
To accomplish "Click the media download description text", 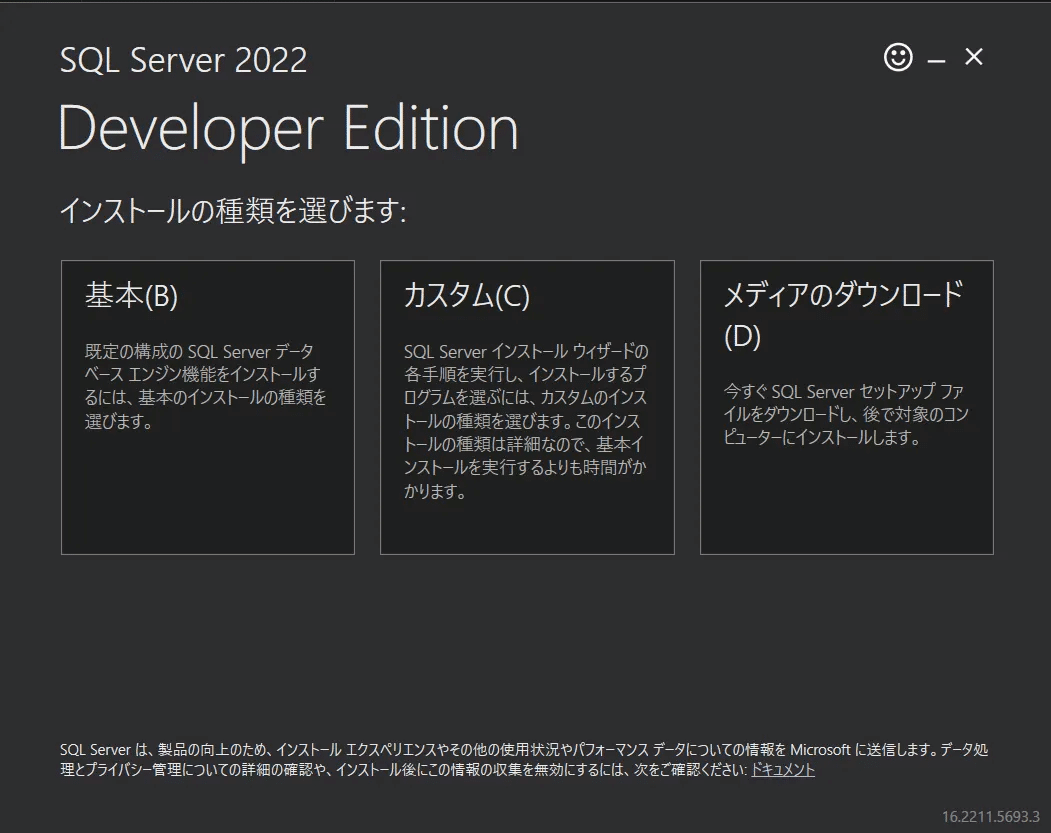I will click(x=844, y=405).
